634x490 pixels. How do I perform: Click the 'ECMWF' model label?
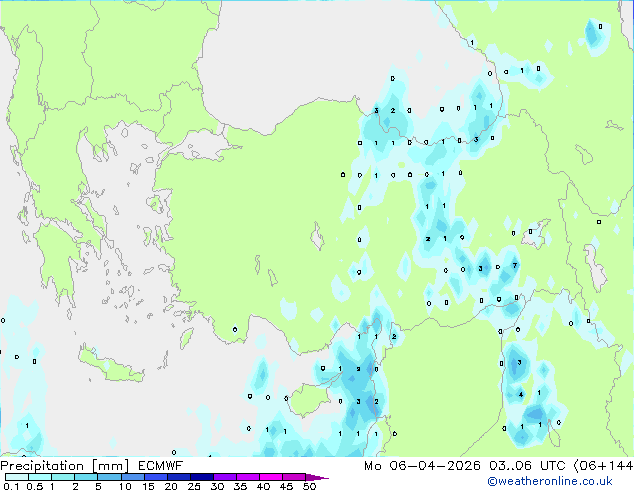pyautogui.click(x=161, y=466)
